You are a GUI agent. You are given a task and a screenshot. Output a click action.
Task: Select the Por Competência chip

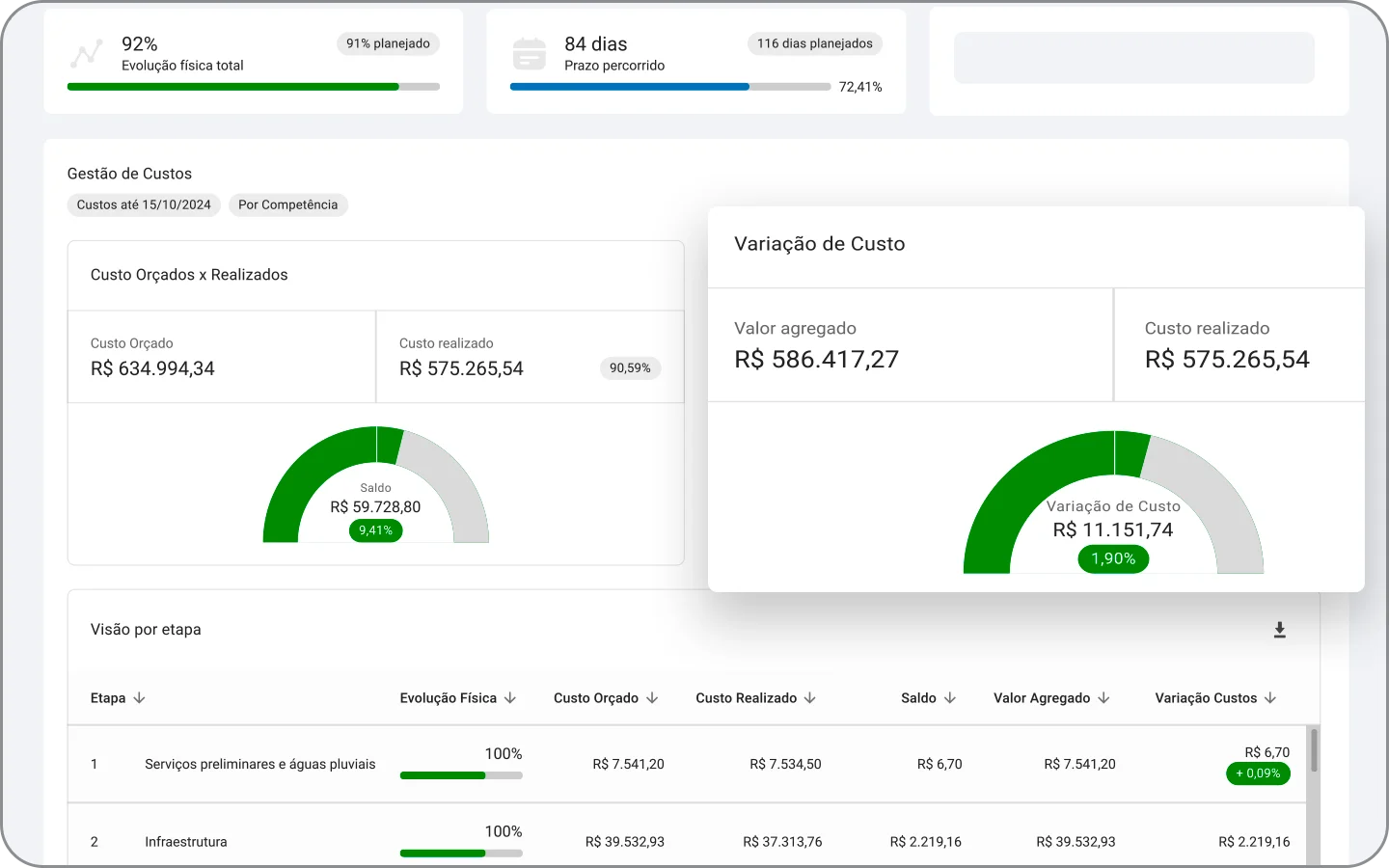click(288, 204)
